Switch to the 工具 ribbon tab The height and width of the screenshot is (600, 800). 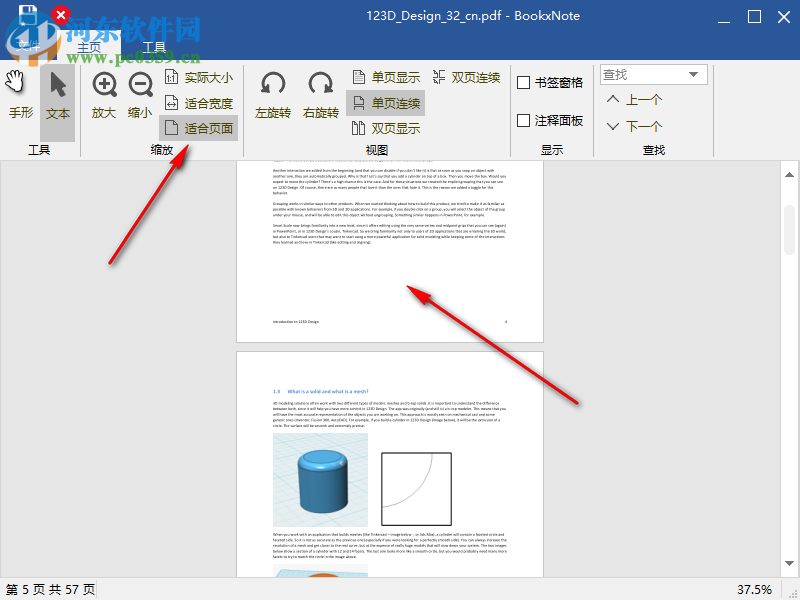click(x=156, y=45)
